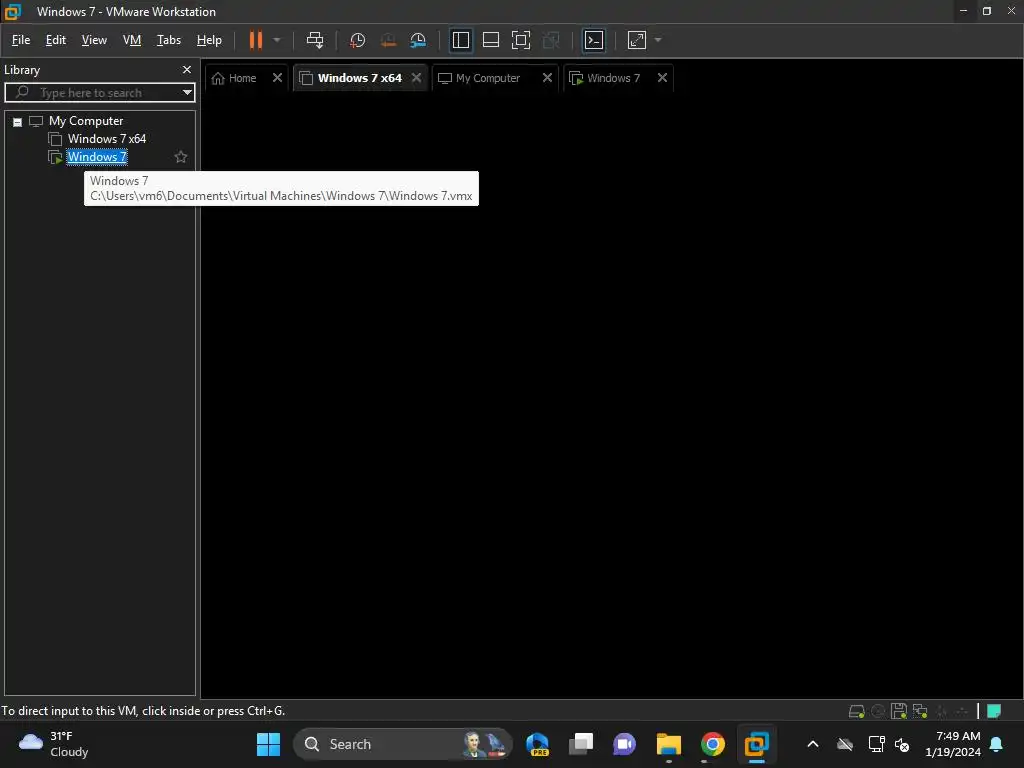
Task: Select My Computer in library tree
Action: point(86,121)
